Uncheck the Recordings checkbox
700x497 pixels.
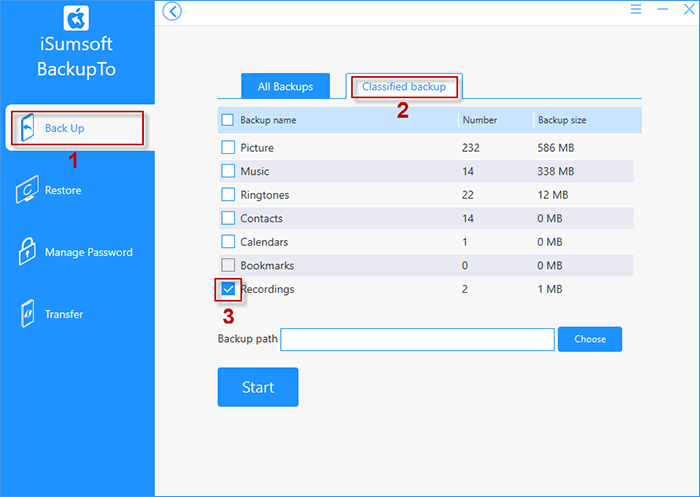pyautogui.click(x=228, y=289)
